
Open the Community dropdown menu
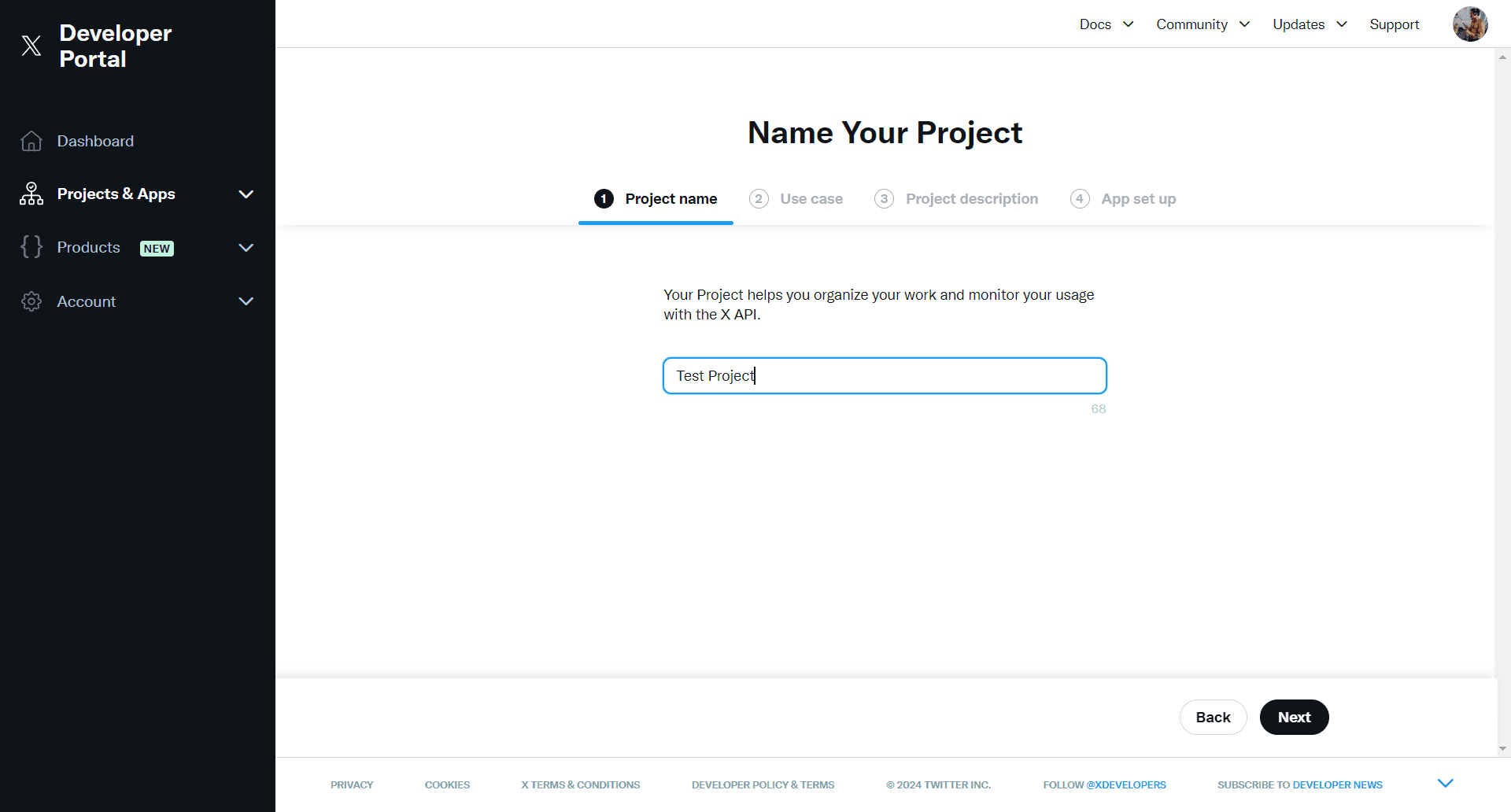coord(1203,24)
